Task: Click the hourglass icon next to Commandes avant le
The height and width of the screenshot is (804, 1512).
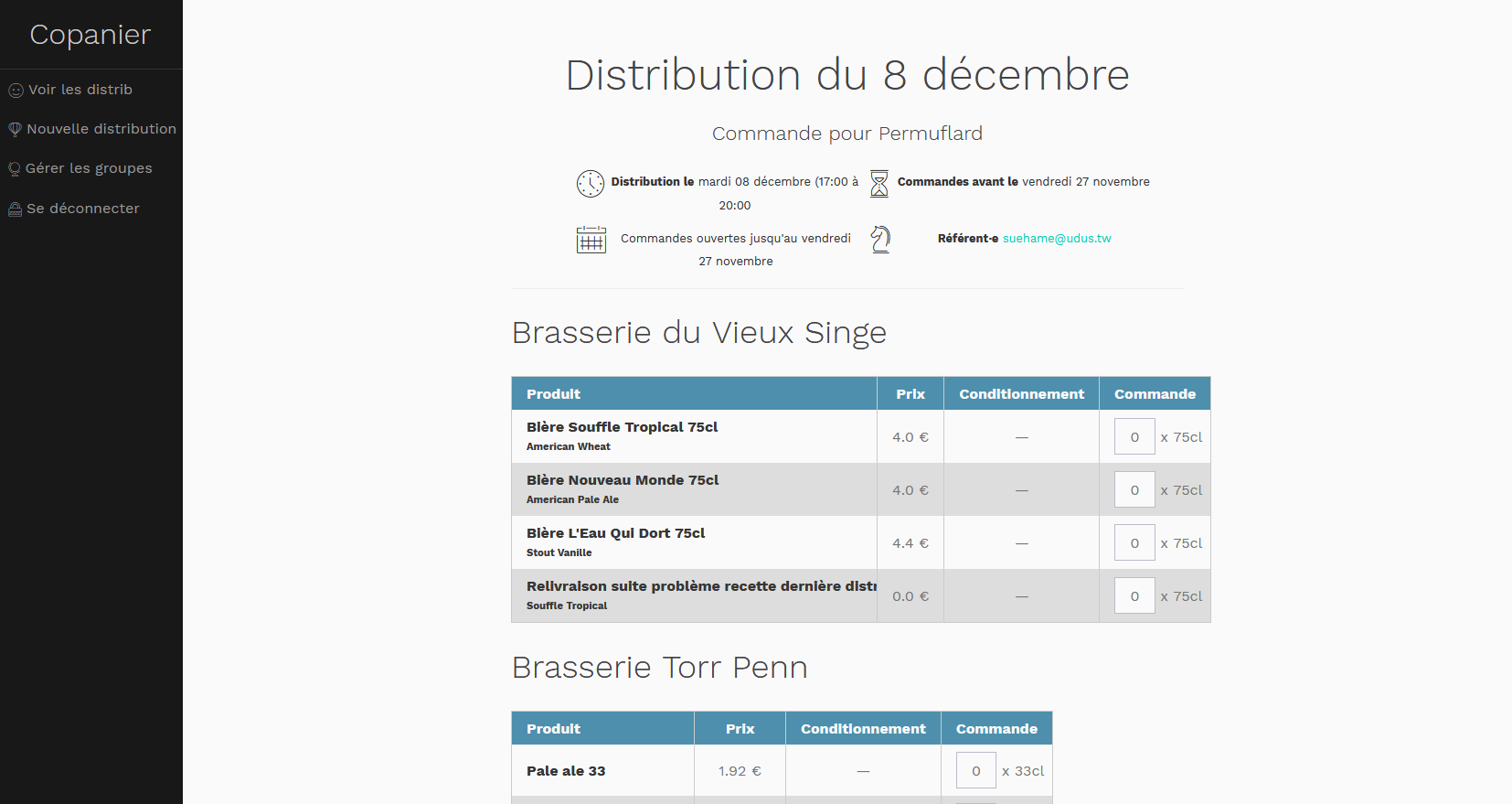Action: coord(879,184)
